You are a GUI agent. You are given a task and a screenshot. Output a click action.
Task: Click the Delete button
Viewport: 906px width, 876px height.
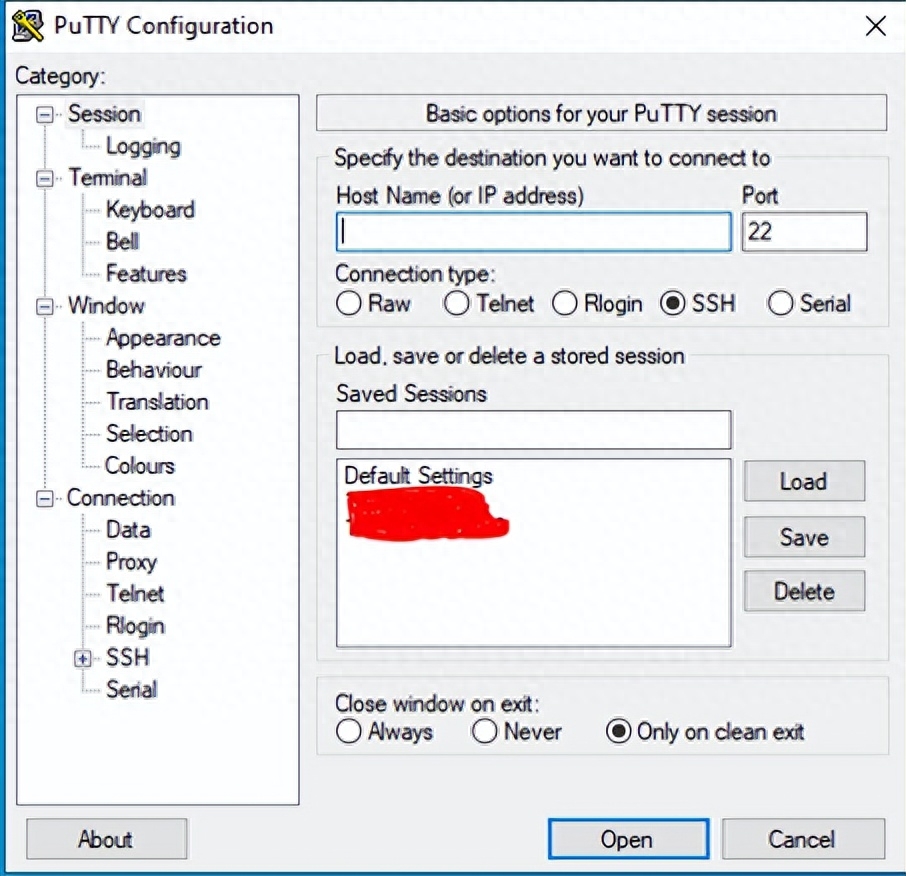point(804,591)
